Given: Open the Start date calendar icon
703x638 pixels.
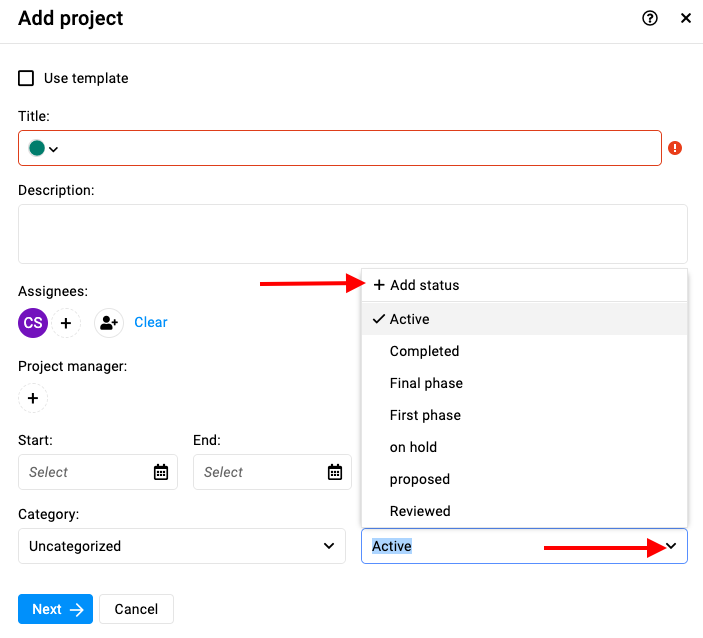Looking at the screenshot, I should 161,472.
